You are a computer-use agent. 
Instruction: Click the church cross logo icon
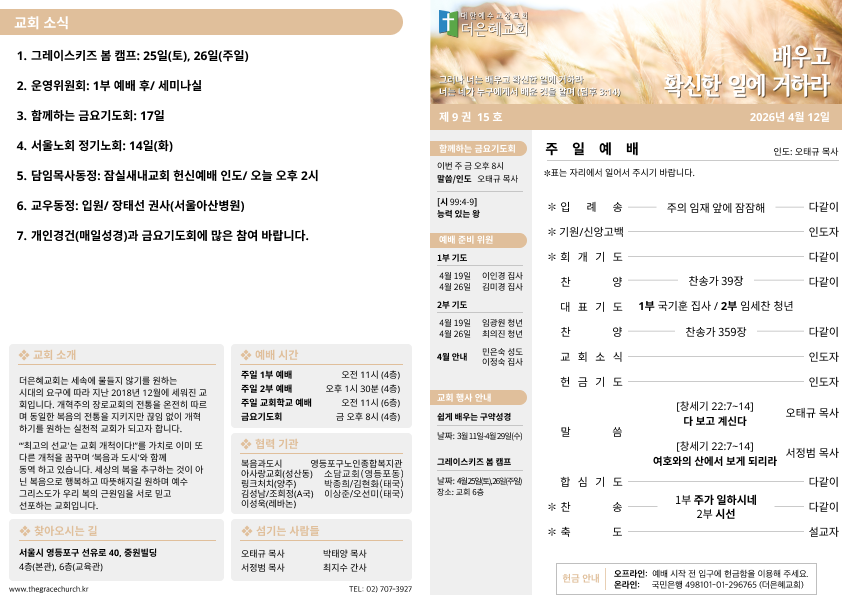450,22
